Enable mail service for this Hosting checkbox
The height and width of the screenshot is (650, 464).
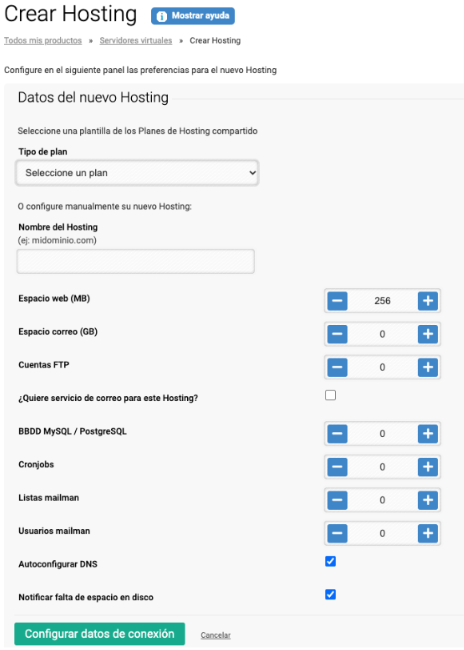point(330,395)
